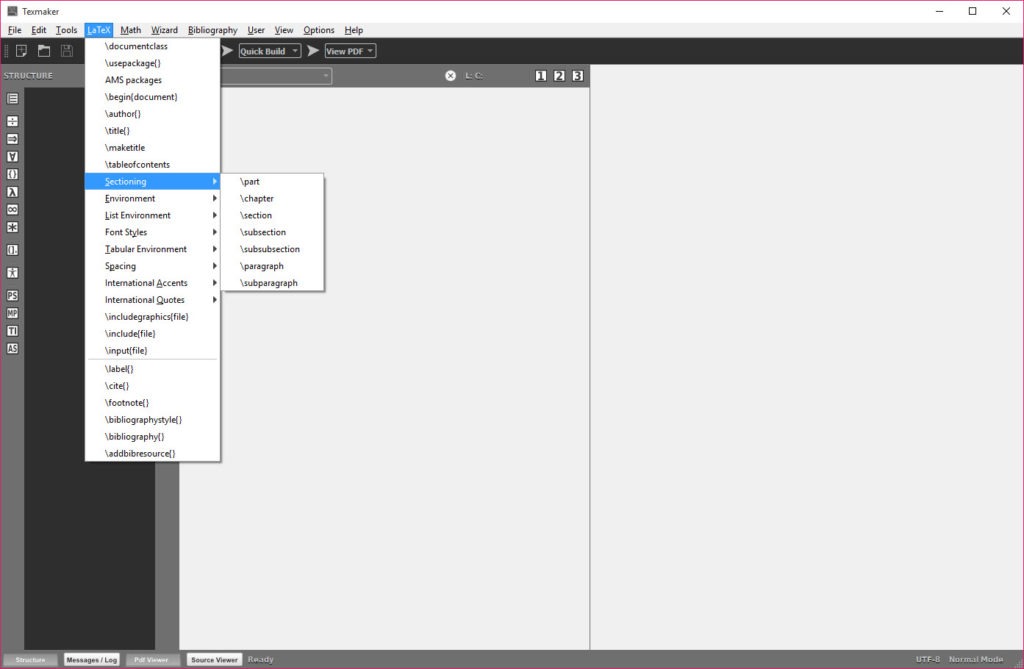Open the TI TikZ commands panel
The image size is (1024, 669).
(12, 331)
